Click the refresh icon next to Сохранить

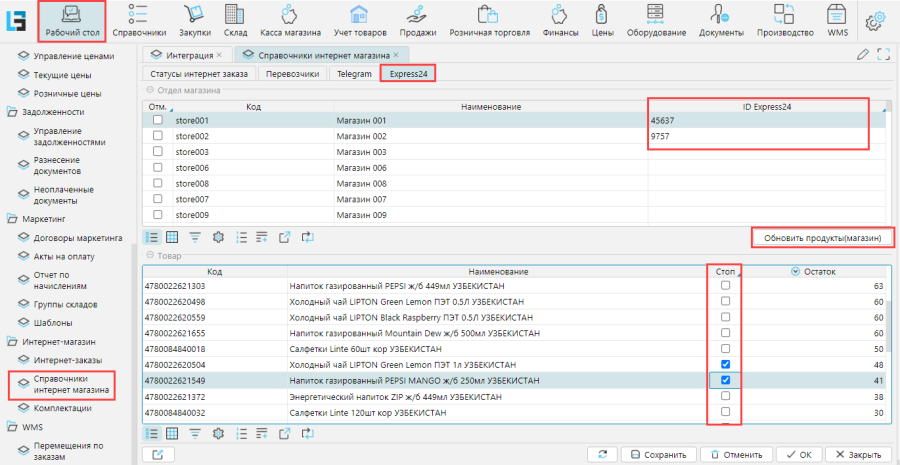click(602, 455)
